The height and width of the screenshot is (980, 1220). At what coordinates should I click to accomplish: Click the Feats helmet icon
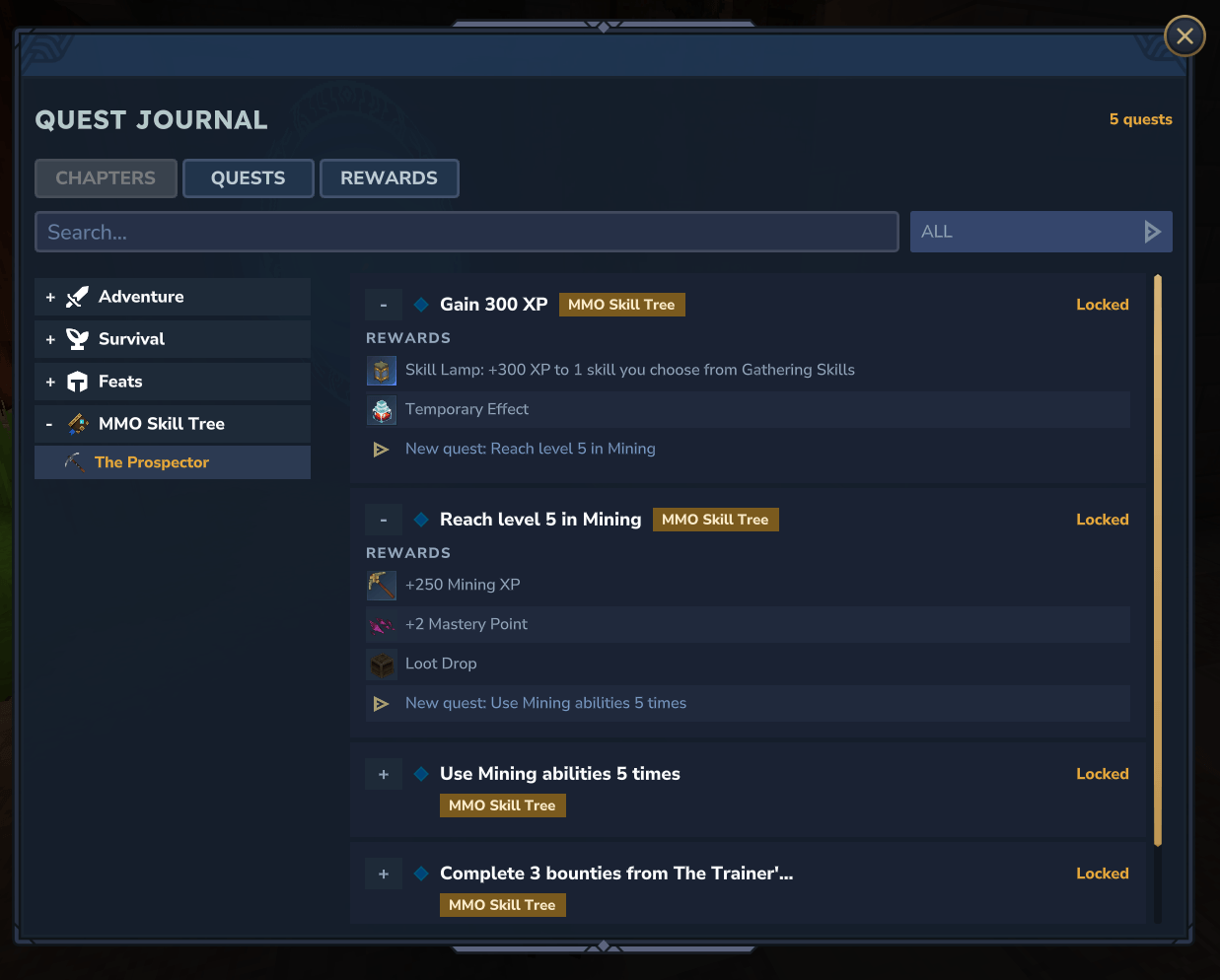[77, 382]
